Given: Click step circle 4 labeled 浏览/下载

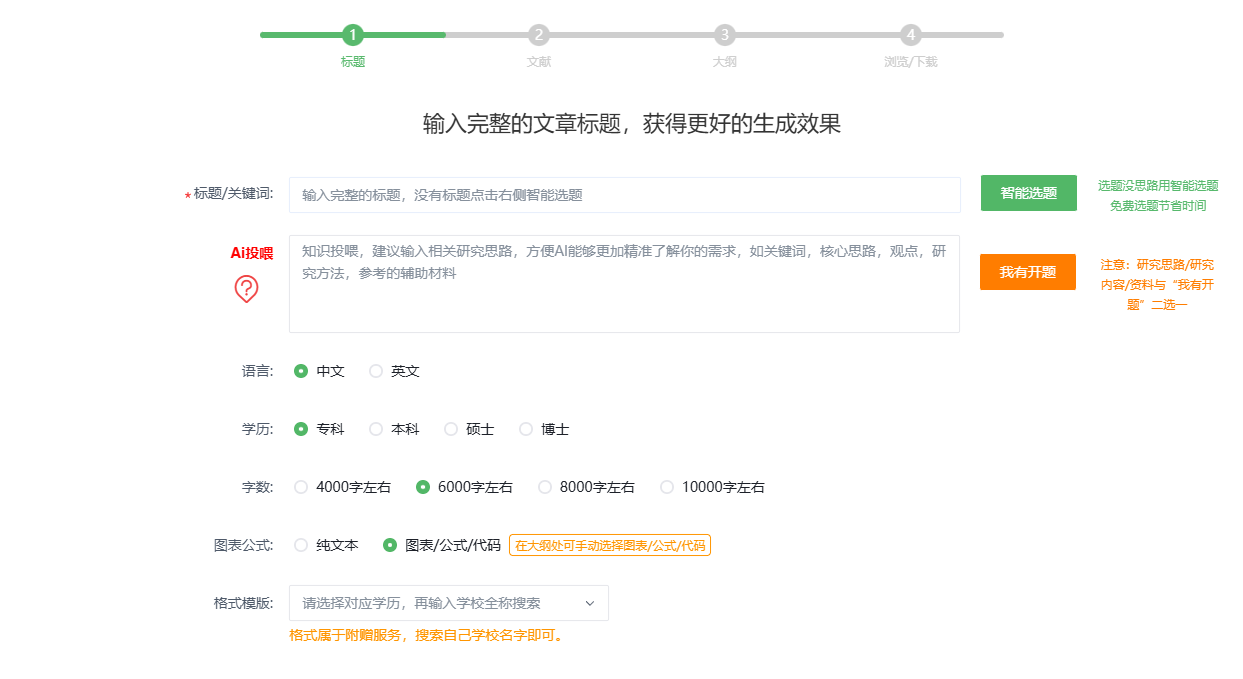Looking at the screenshot, I should point(911,33).
